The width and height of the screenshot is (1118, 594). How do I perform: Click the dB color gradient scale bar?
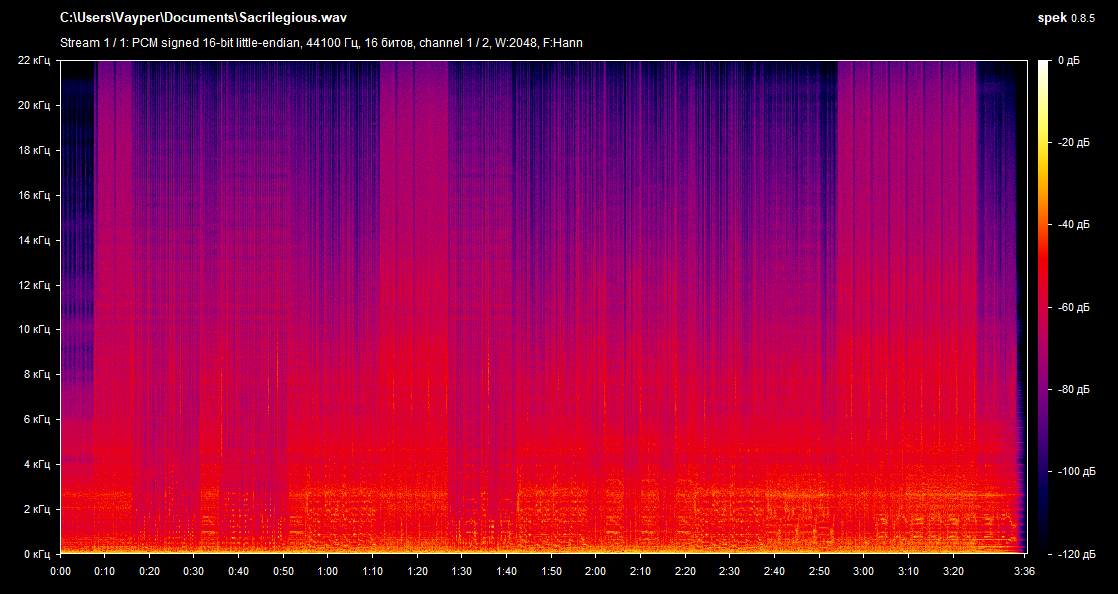coord(1044,307)
